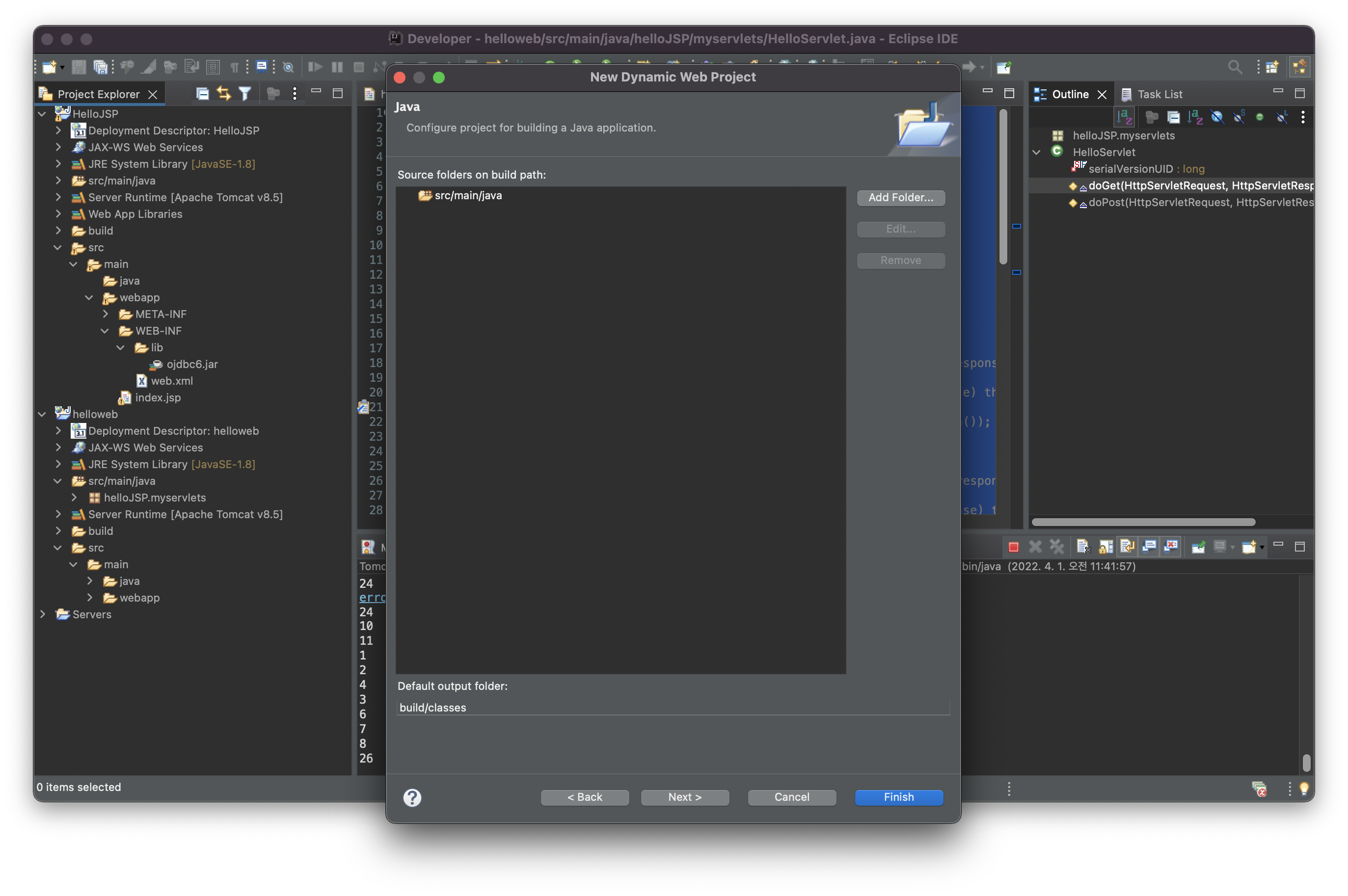Viewport: 1348px width, 896px height.
Task: Open Project Explorer filter funnel icon
Action: click(244, 94)
